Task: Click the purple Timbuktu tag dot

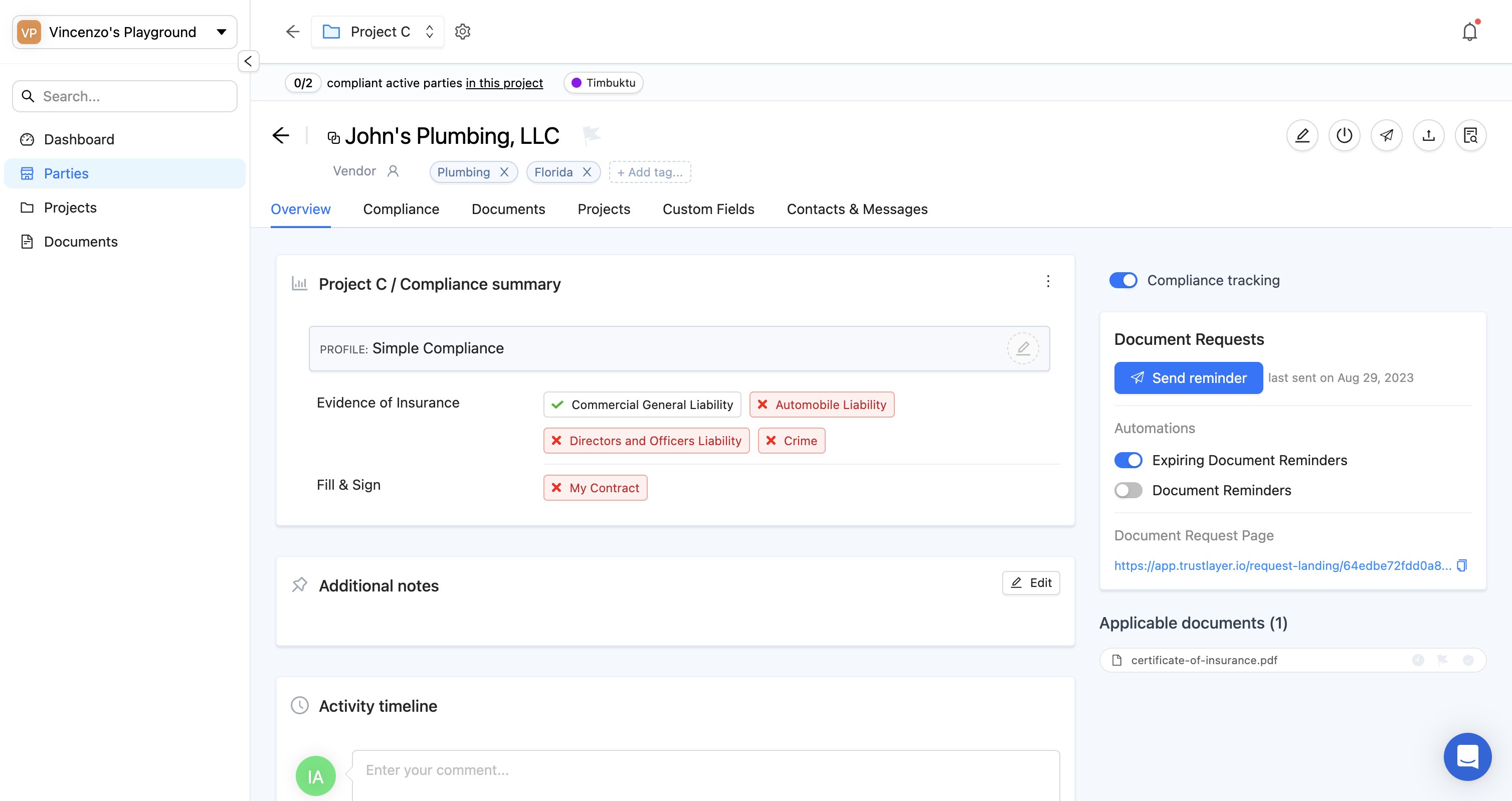Action: click(577, 83)
